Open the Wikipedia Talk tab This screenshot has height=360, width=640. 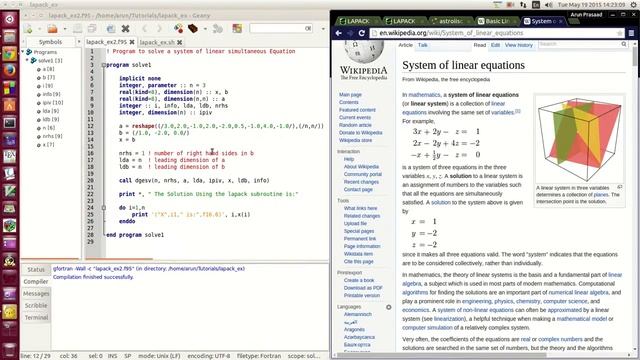422,45
